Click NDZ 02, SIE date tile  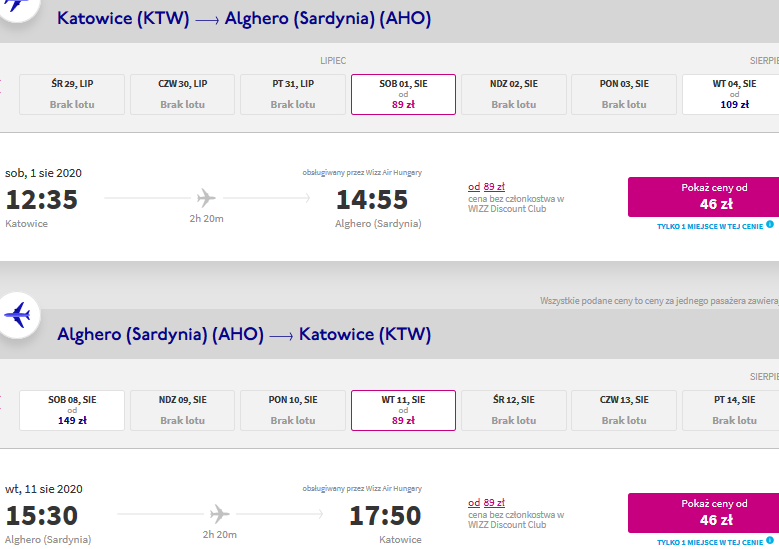pos(514,94)
